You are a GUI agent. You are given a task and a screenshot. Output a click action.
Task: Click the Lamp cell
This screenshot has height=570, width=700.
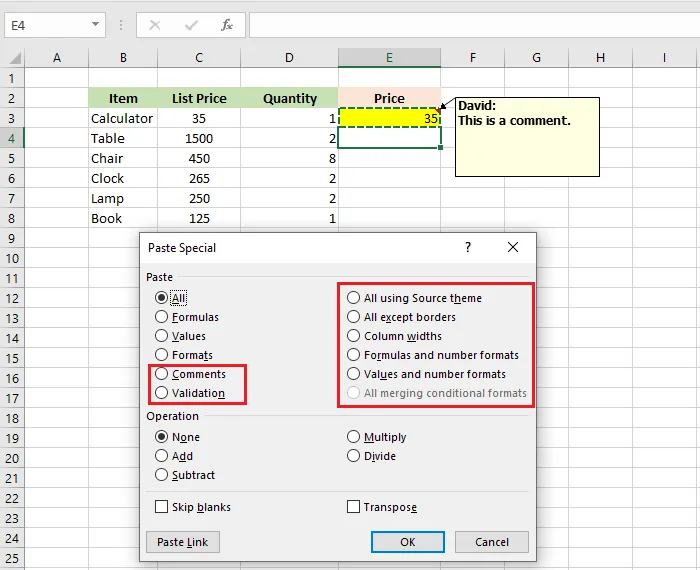coord(123,198)
